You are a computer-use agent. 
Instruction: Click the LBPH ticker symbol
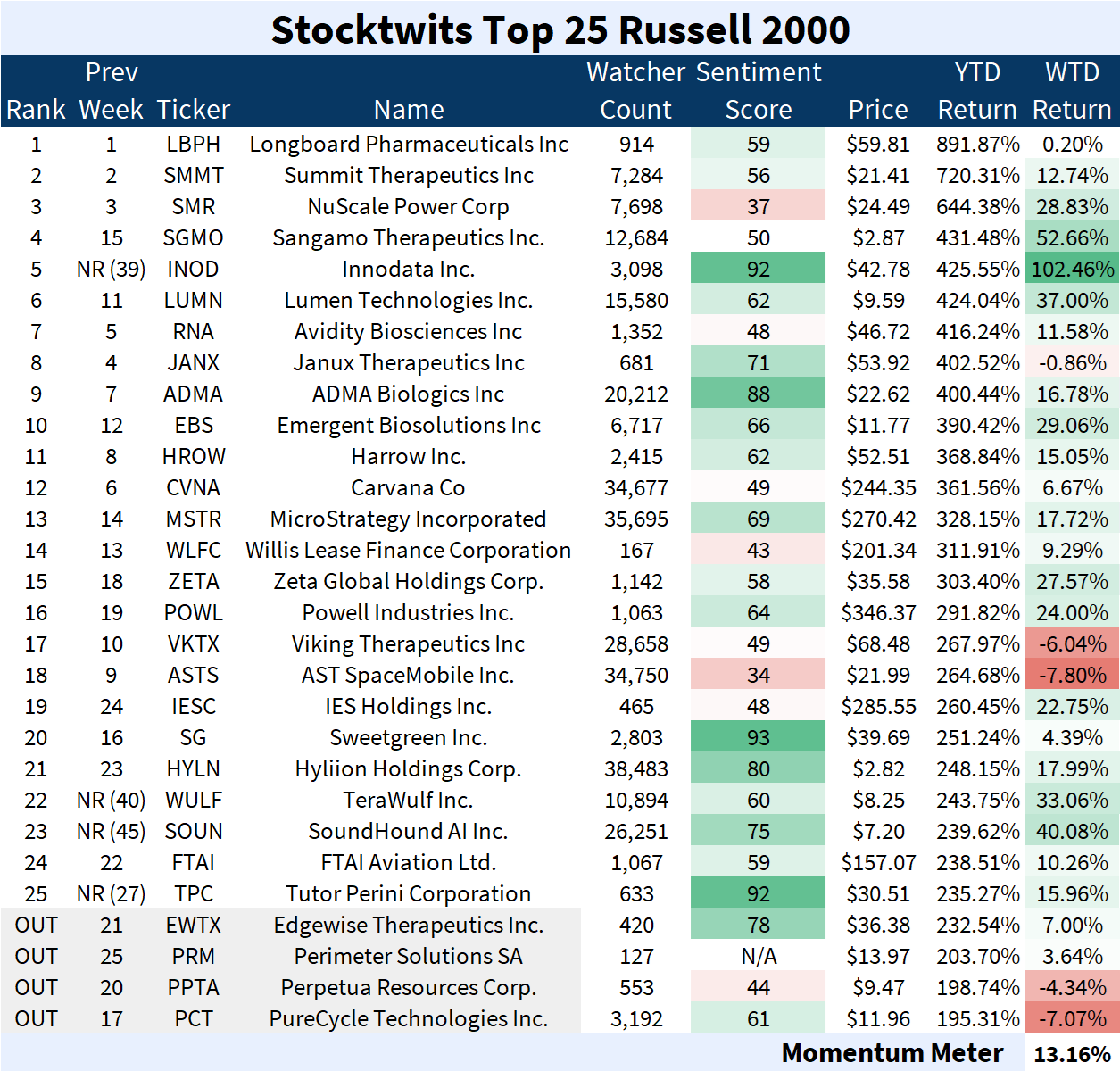(x=193, y=145)
